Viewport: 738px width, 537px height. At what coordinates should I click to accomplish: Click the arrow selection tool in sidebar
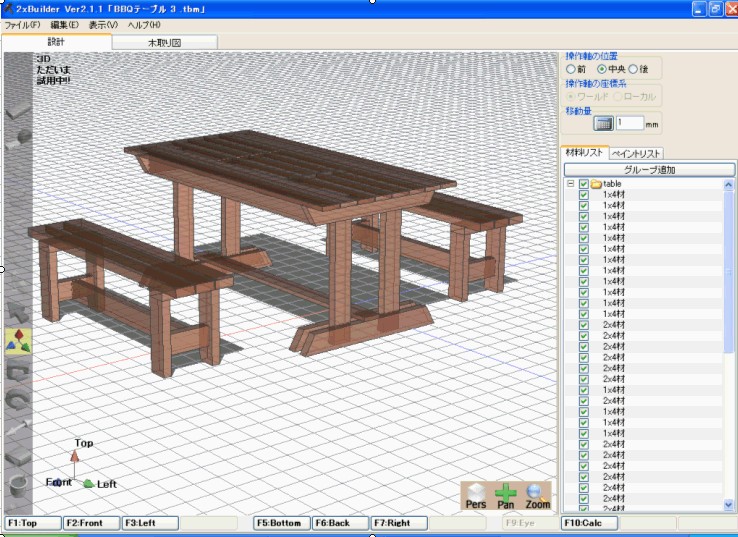(x=18, y=313)
